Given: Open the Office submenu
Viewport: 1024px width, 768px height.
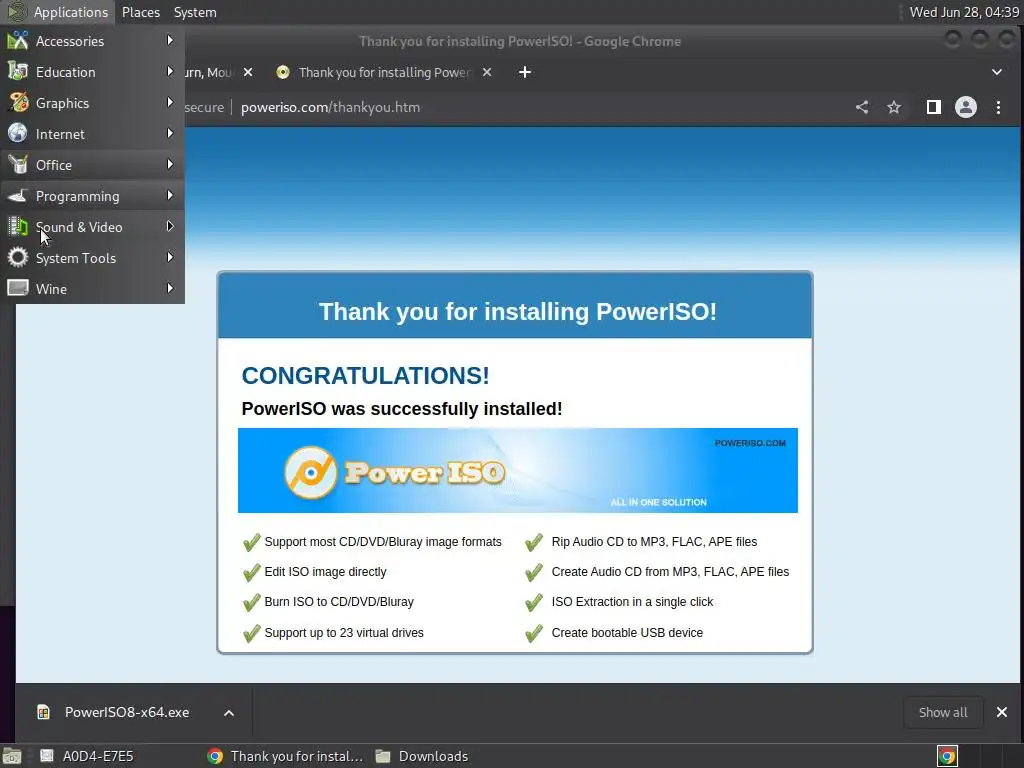Looking at the screenshot, I should coord(92,165).
